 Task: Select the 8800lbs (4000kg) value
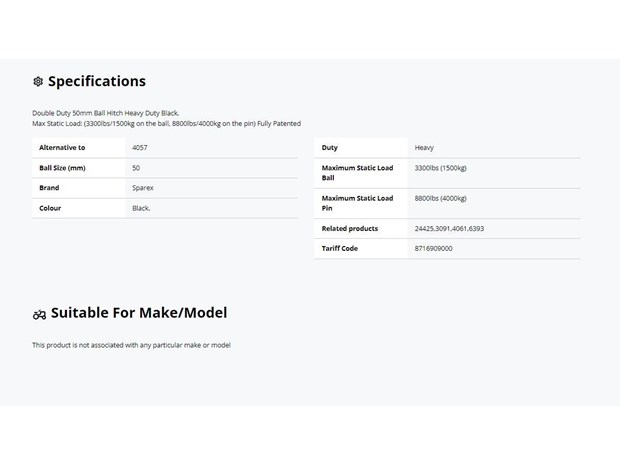point(440,198)
